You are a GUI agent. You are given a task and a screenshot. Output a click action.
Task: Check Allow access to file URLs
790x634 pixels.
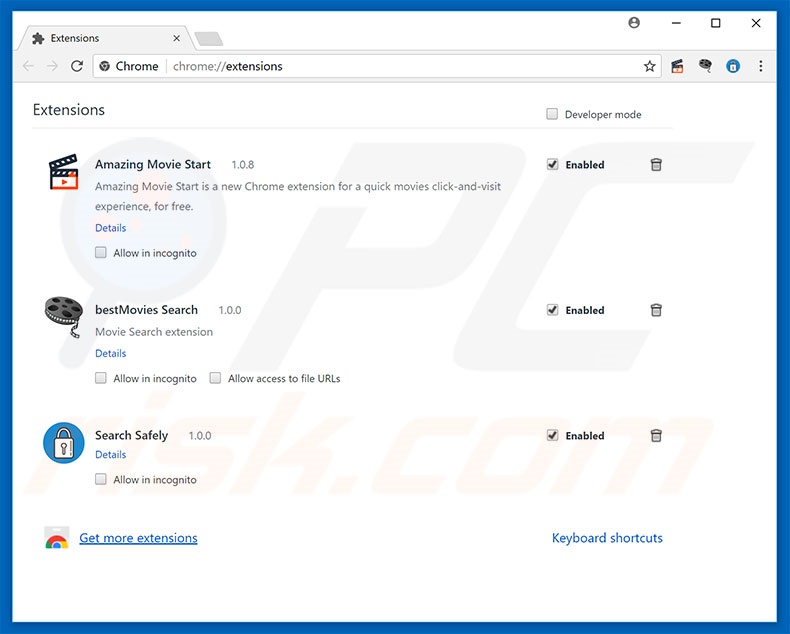(x=215, y=378)
